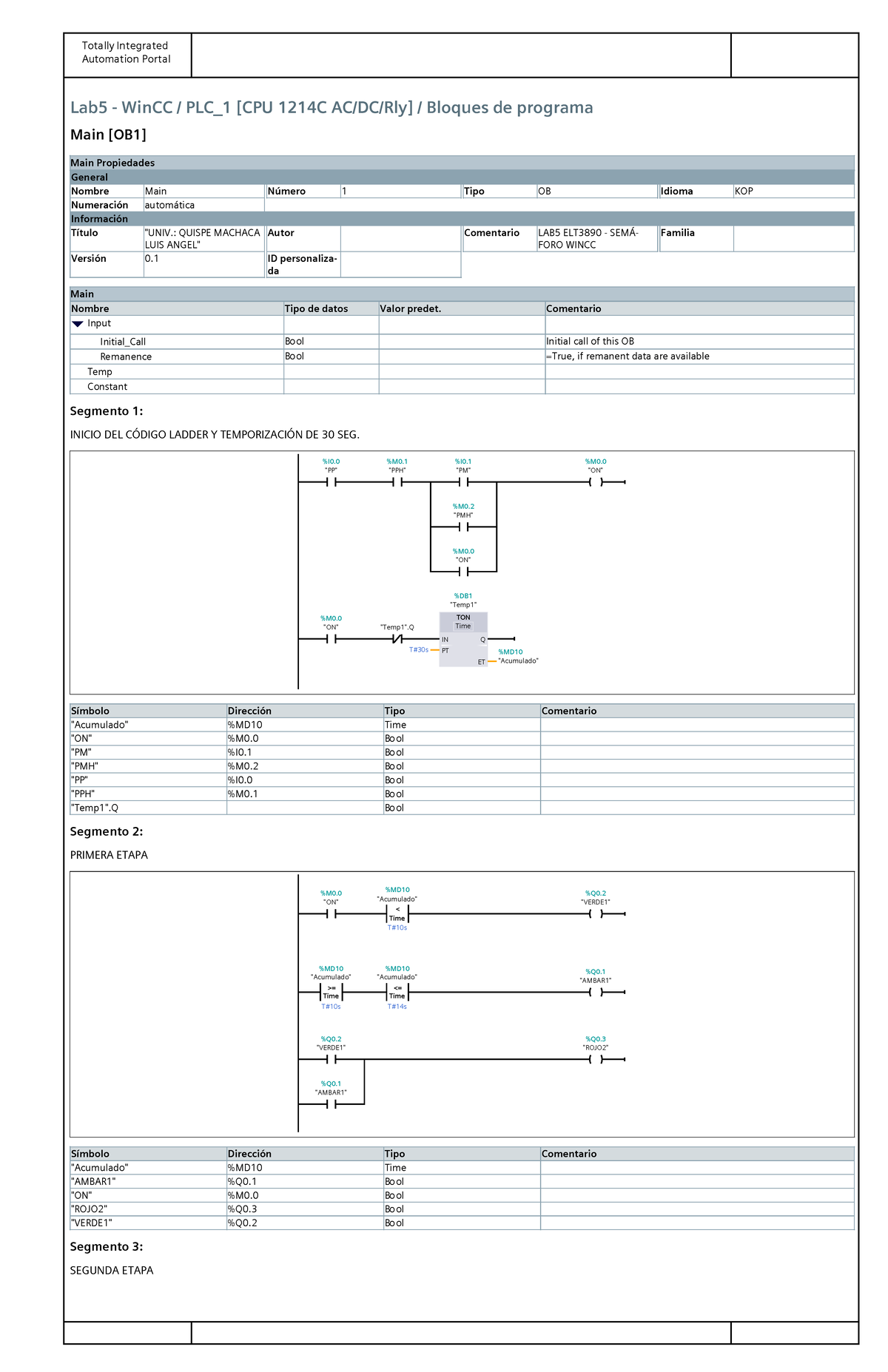The width and height of the screenshot is (888, 1372).
Task: Click the Main [OB1] heading
Action: tap(108, 135)
